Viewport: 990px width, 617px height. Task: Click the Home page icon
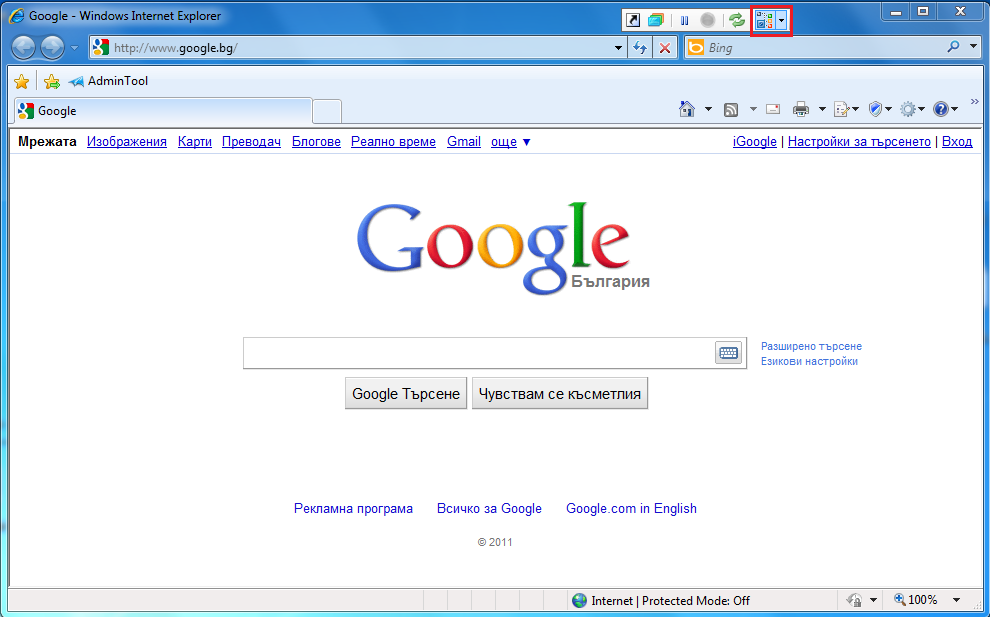(x=687, y=109)
